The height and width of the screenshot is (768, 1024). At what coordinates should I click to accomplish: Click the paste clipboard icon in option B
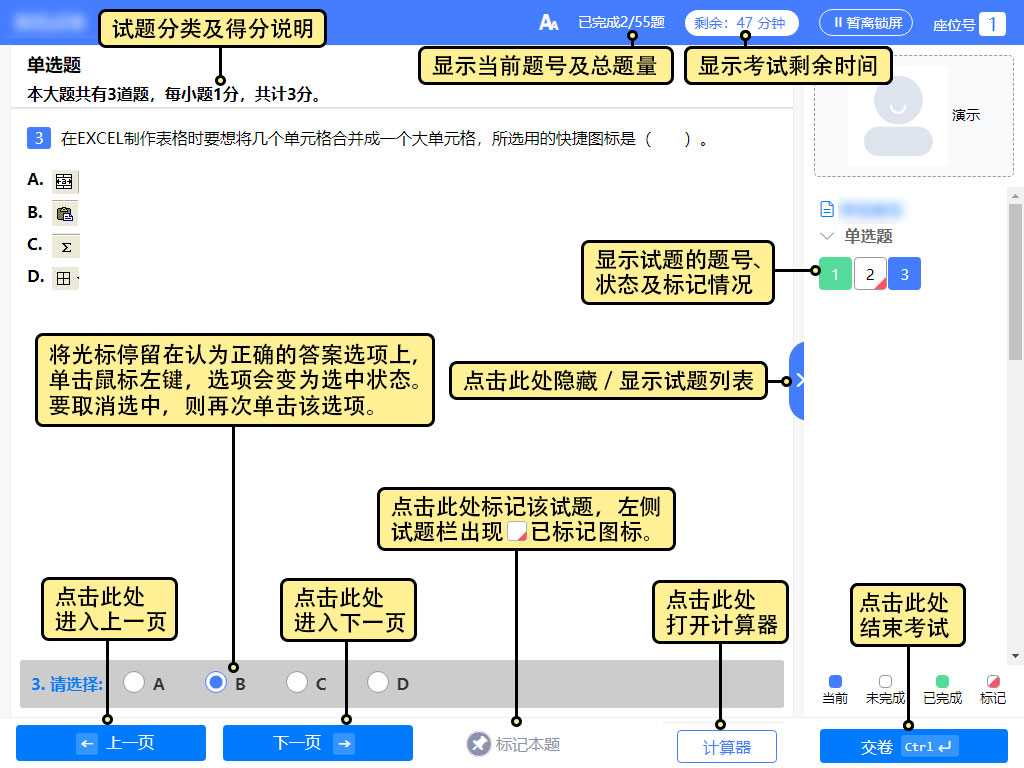[64, 214]
